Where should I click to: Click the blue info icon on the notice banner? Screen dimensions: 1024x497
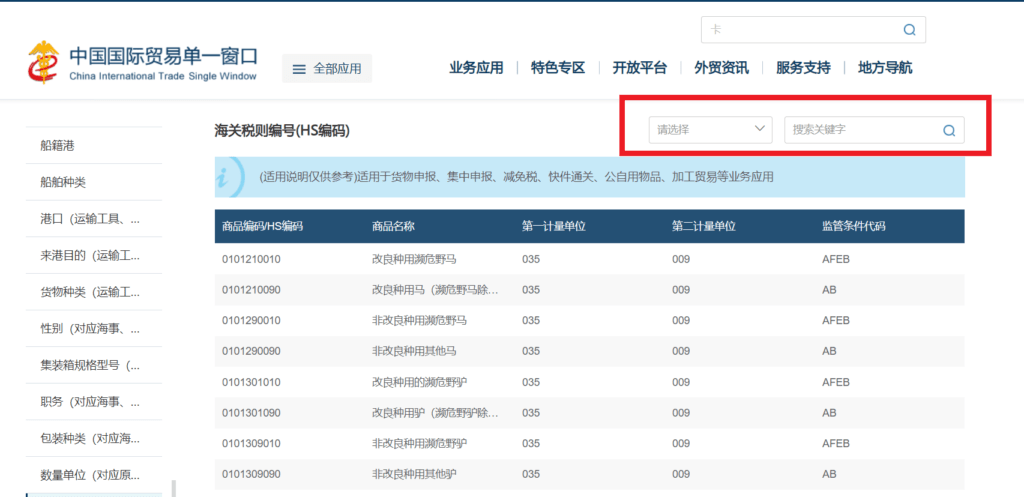(x=230, y=176)
